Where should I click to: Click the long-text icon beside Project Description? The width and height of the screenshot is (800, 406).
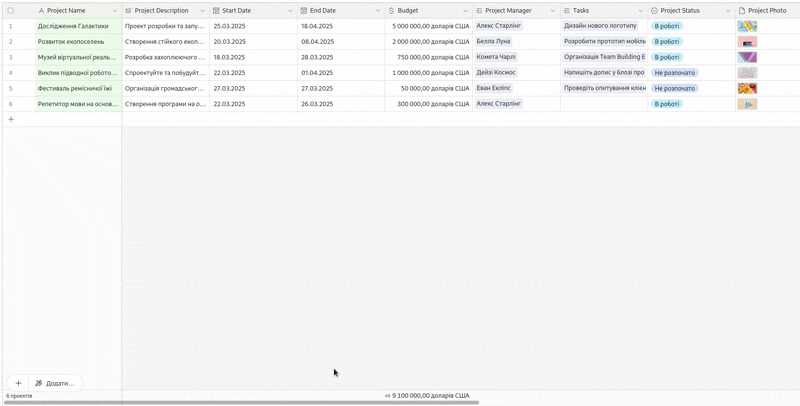129,11
